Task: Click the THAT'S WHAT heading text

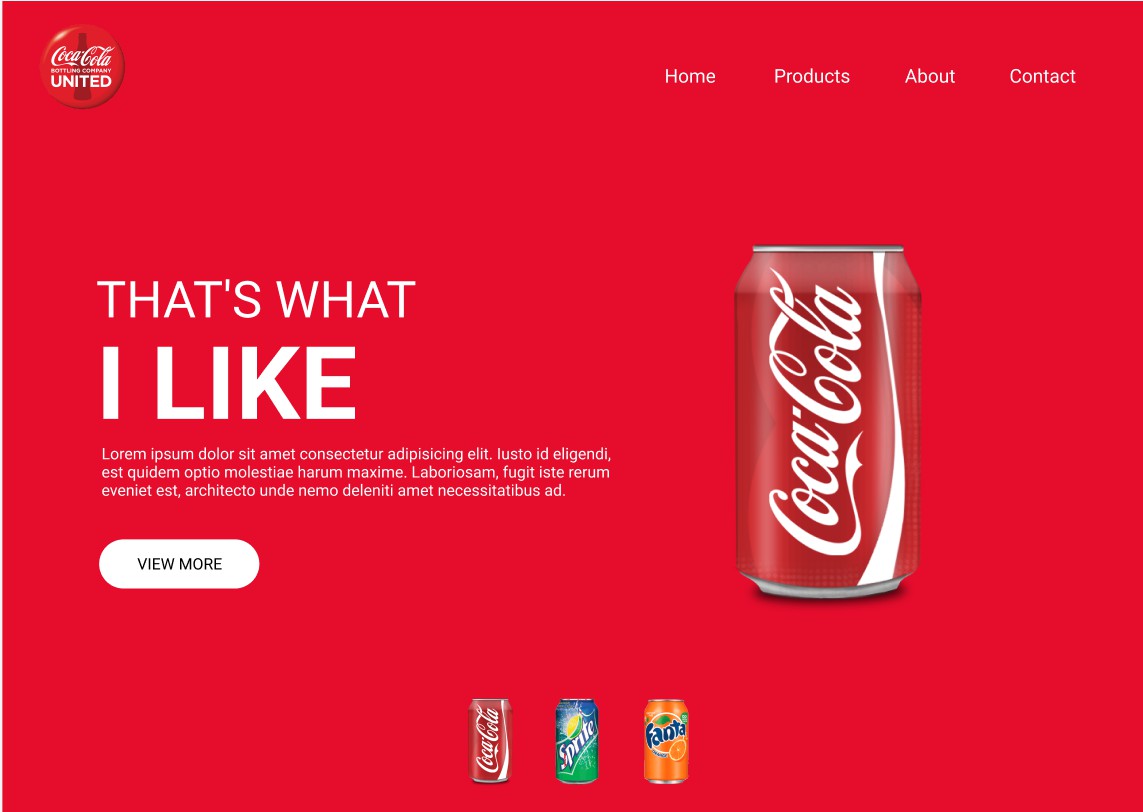Action: (x=256, y=300)
